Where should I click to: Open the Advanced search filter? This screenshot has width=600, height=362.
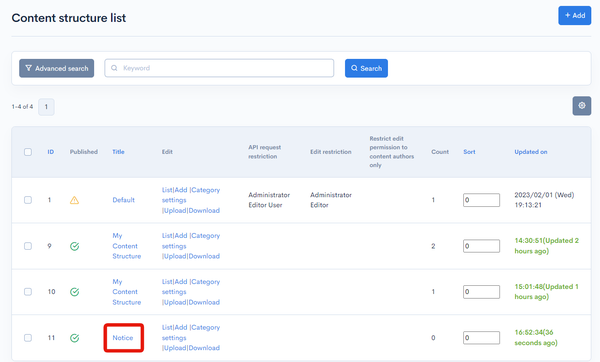click(x=57, y=68)
